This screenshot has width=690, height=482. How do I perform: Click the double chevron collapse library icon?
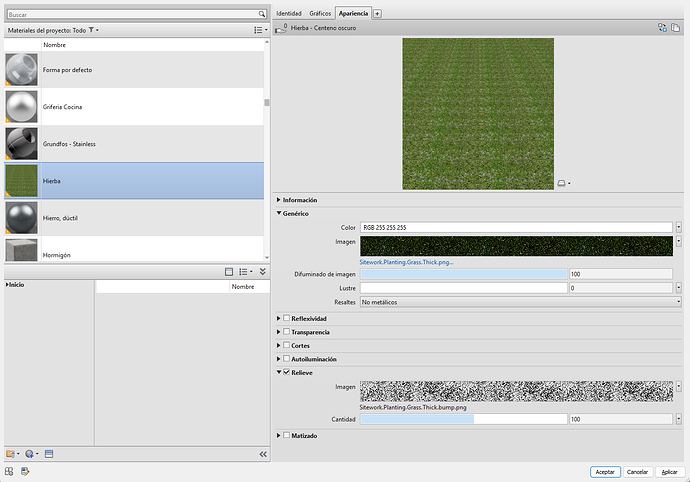[x=263, y=272]
